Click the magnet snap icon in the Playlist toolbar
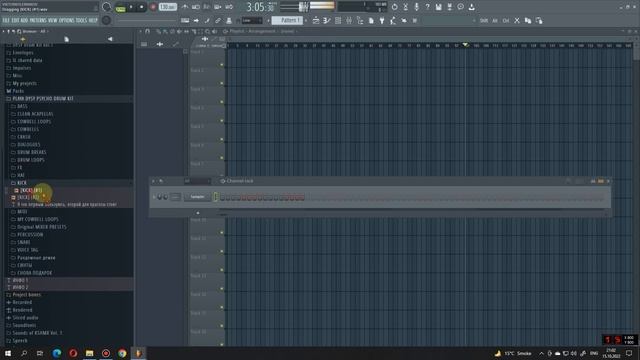Screen dimensions: 640x360 click(148, 31)
